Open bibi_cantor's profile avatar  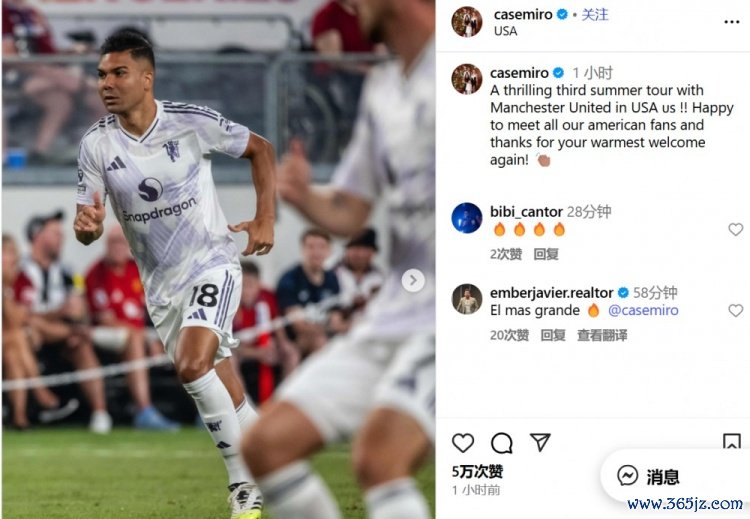pyautogui.click(x=467, y=218)
